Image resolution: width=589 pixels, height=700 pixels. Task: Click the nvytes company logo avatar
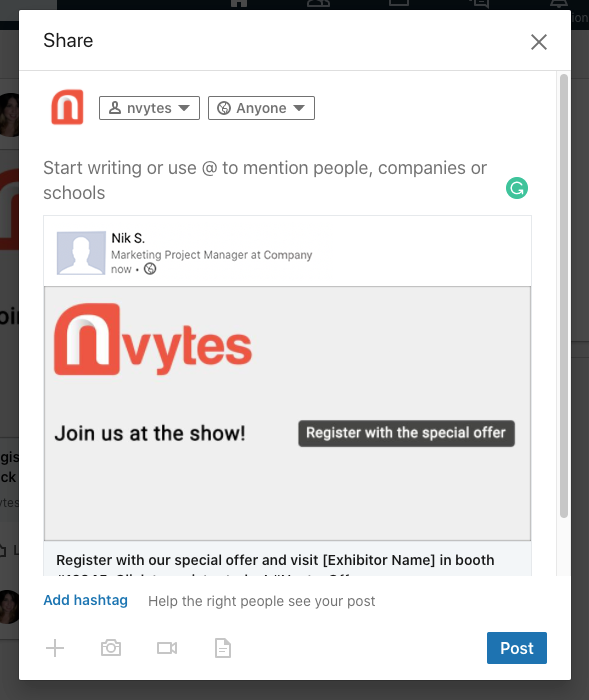67,107
